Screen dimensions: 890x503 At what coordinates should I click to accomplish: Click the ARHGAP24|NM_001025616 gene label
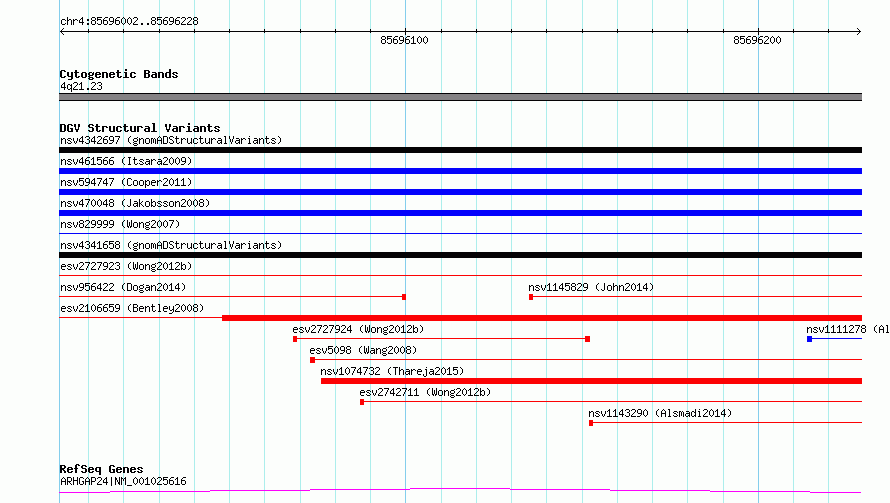click(123, 481)
